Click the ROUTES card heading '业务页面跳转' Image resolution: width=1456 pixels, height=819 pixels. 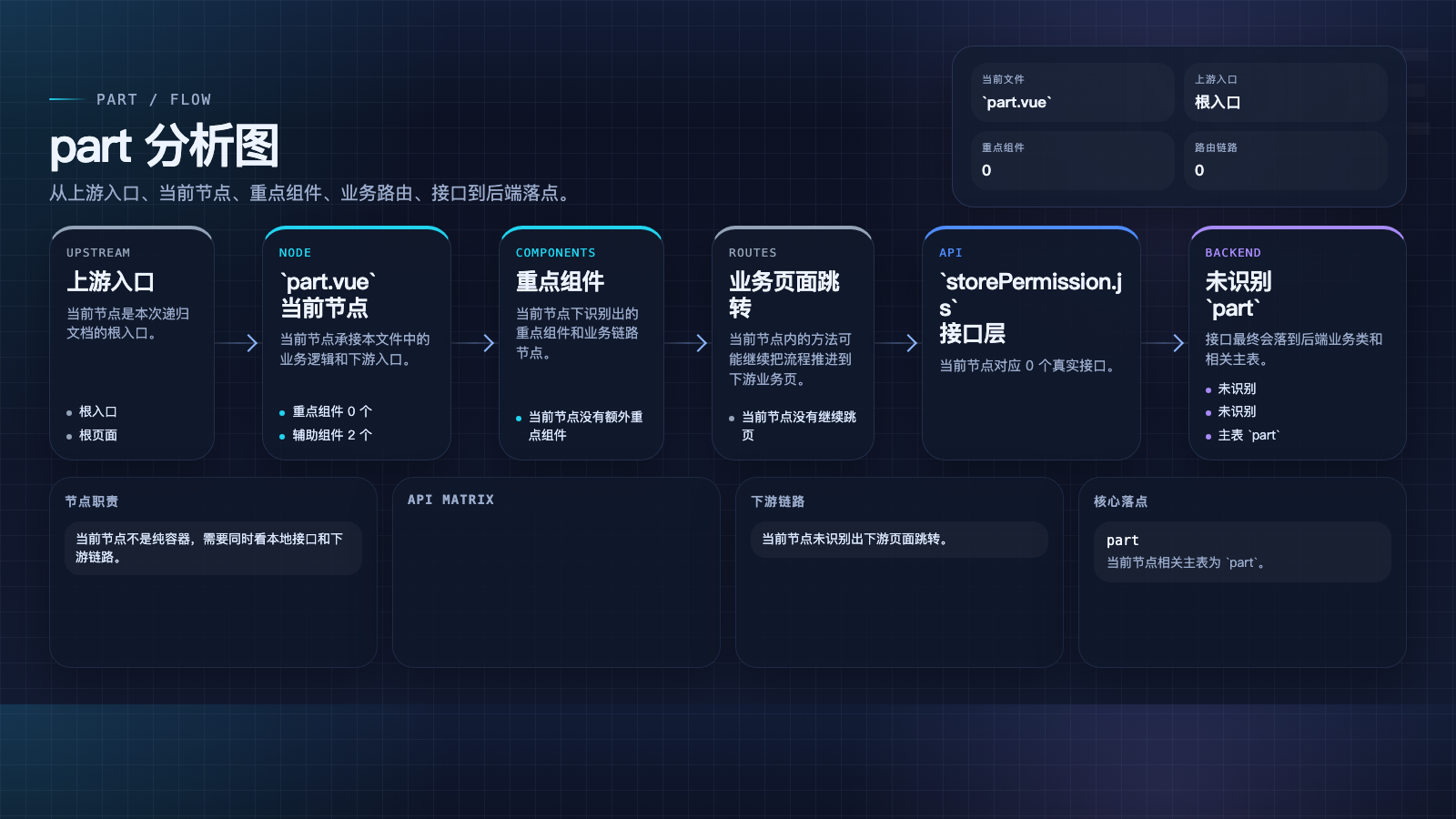784,295
